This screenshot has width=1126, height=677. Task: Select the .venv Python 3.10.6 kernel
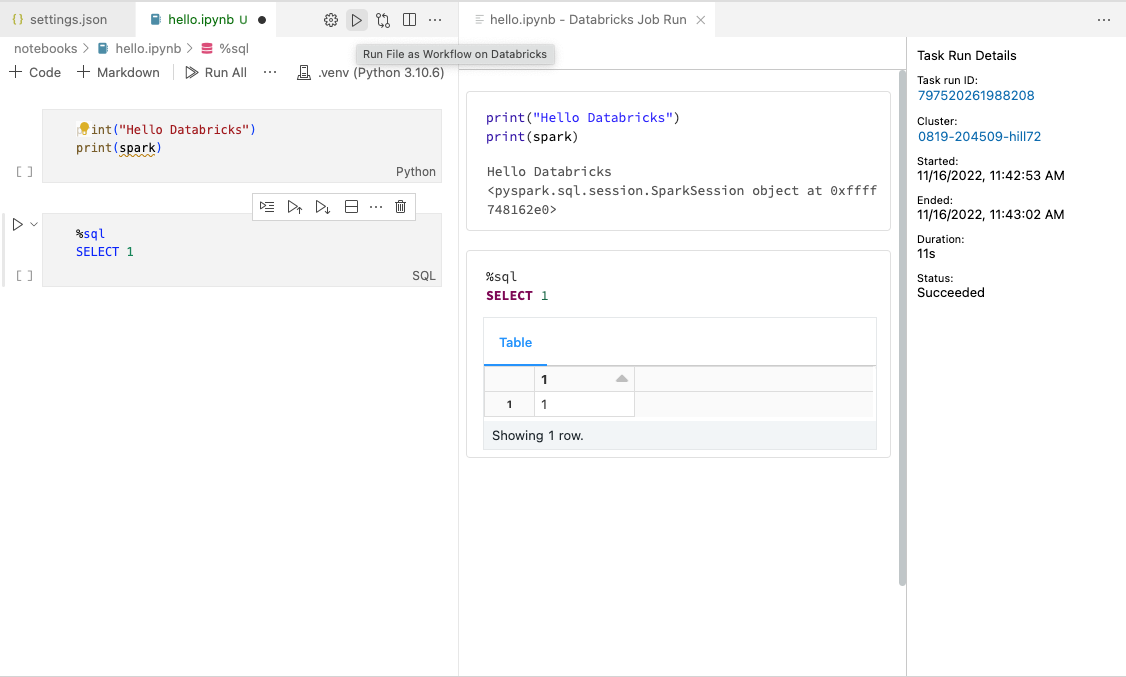(x=371, y=73)
